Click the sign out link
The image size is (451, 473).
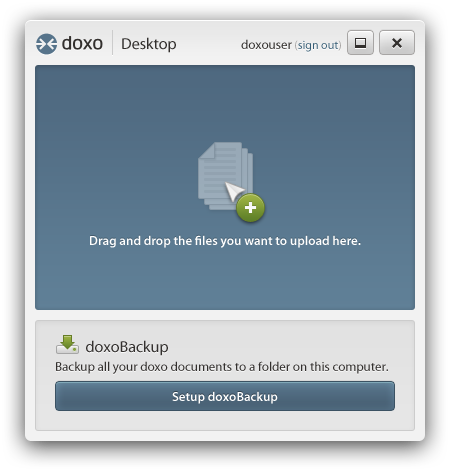[318, 45]
